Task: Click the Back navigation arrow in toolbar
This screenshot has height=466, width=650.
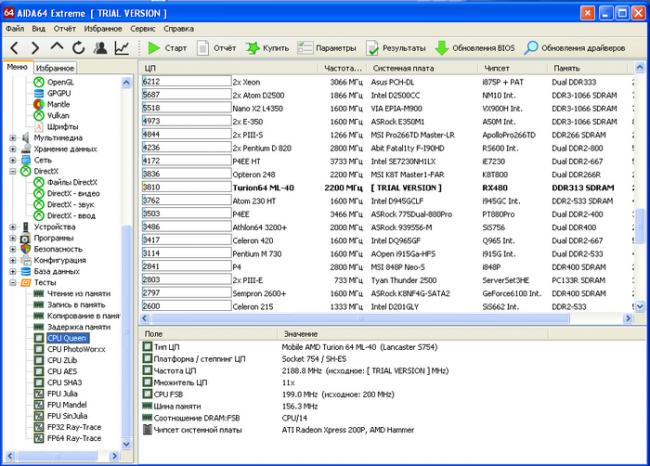Action: pyautogui.click(x=15, y=47)
